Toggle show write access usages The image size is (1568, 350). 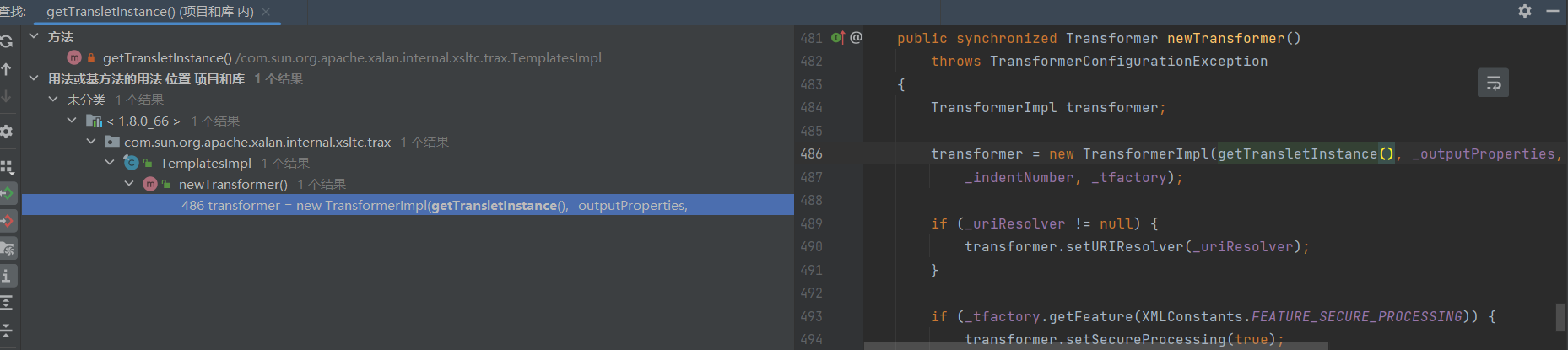[8, 221]
